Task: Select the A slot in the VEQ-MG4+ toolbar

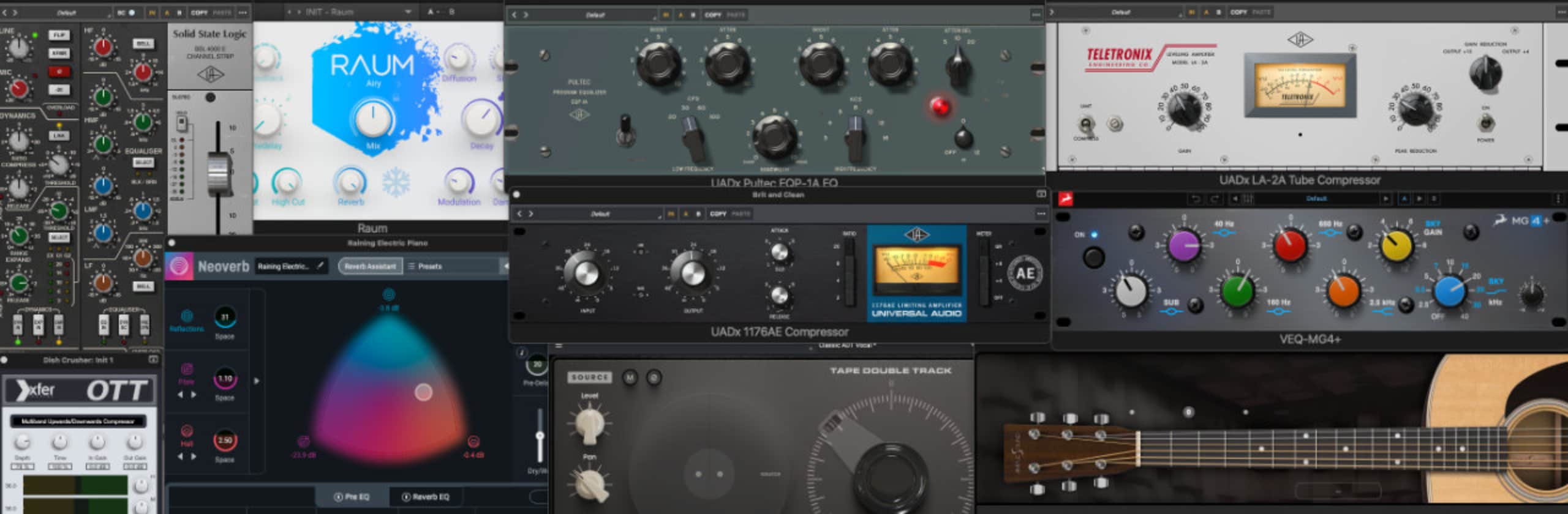Action: (1404, 199)
